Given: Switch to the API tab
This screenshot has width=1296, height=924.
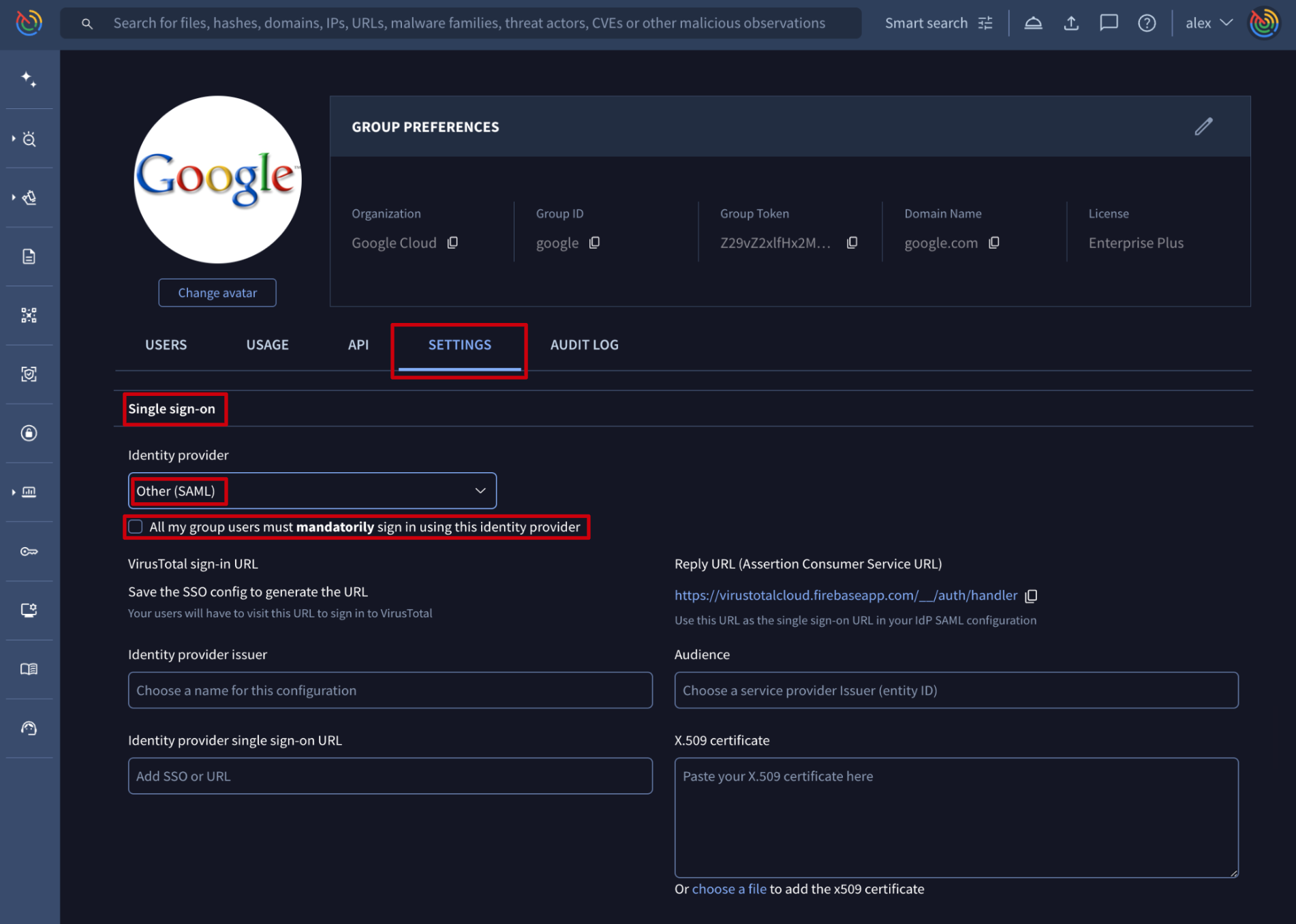Looking at the screenshot, I should coord(358,345).
